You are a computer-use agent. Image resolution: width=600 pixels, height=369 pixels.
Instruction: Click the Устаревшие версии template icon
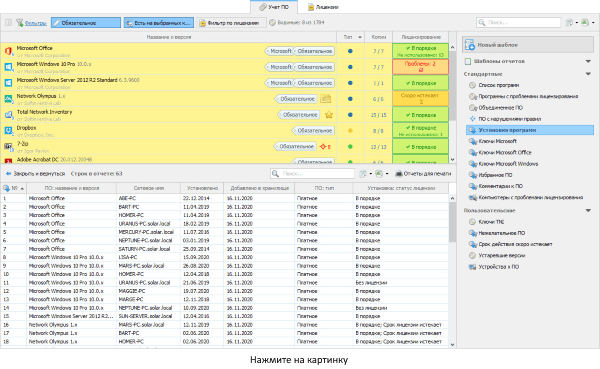pyautogui.click(x=473, y=255)
